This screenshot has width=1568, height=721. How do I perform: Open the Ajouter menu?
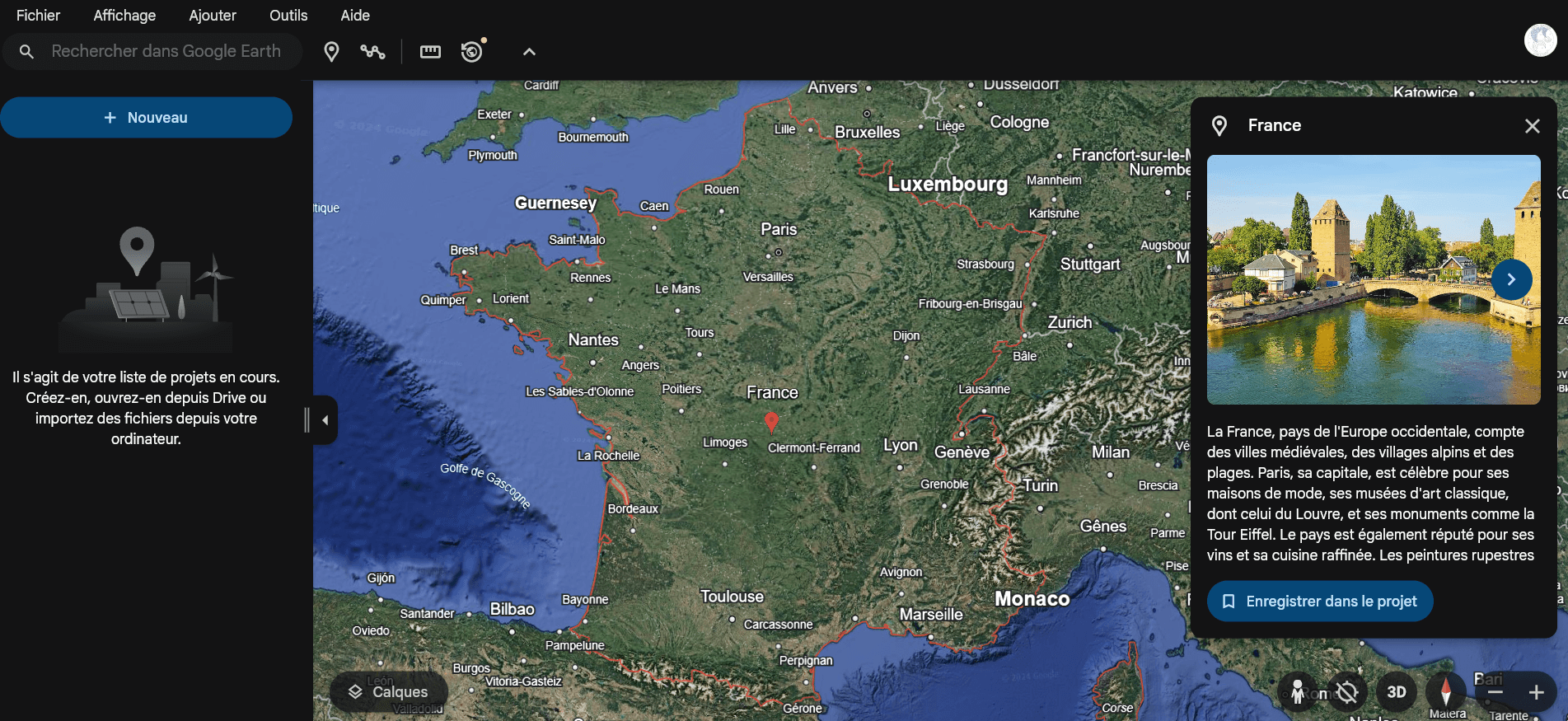(213, 15)
